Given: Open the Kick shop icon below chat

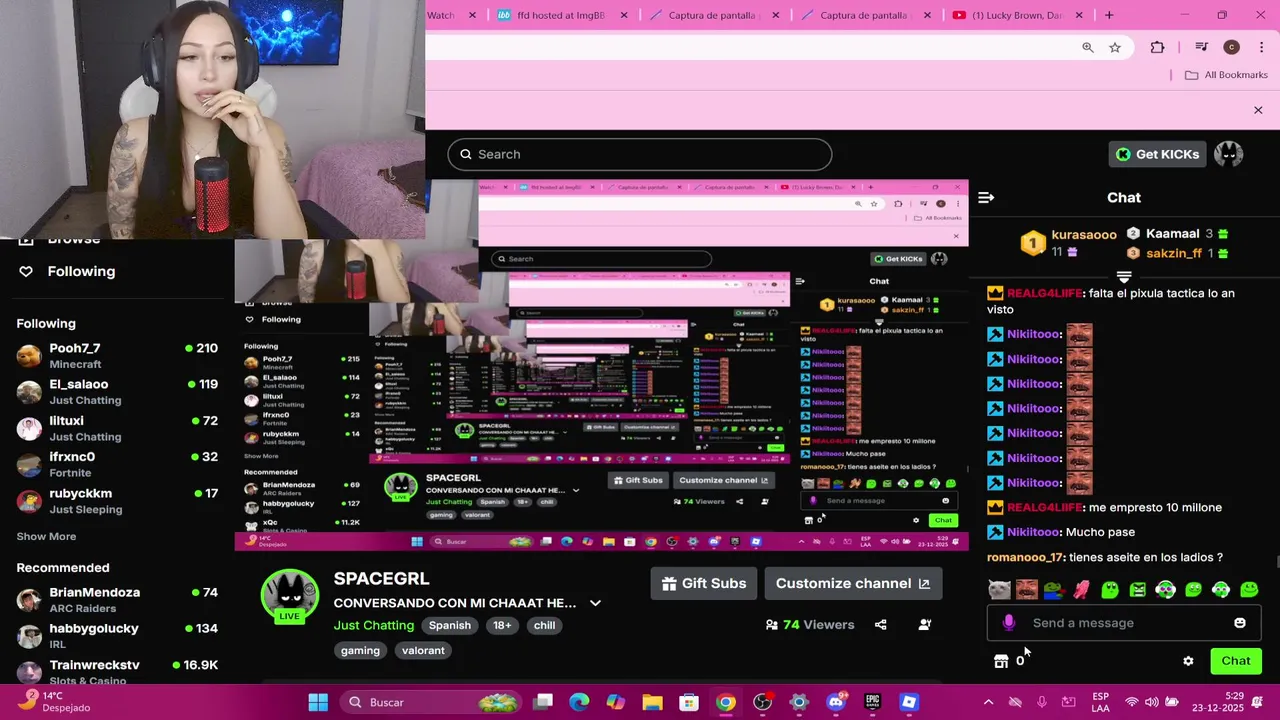Looking at the screenshot, I should click(1001, 661).
